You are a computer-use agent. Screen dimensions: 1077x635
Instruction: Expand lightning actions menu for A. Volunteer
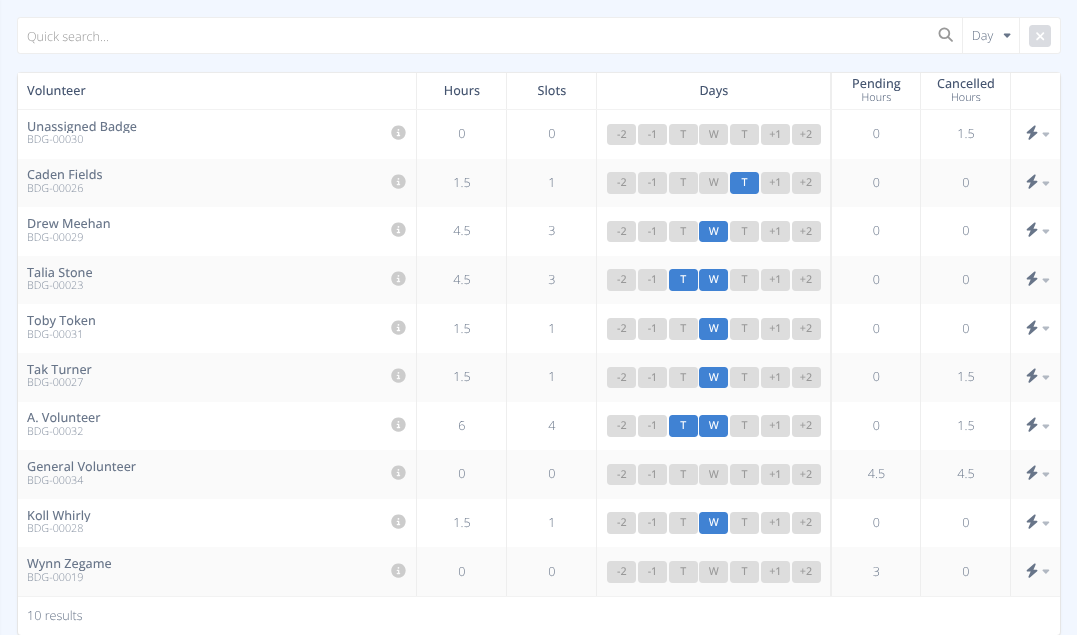coord(1036,425)
